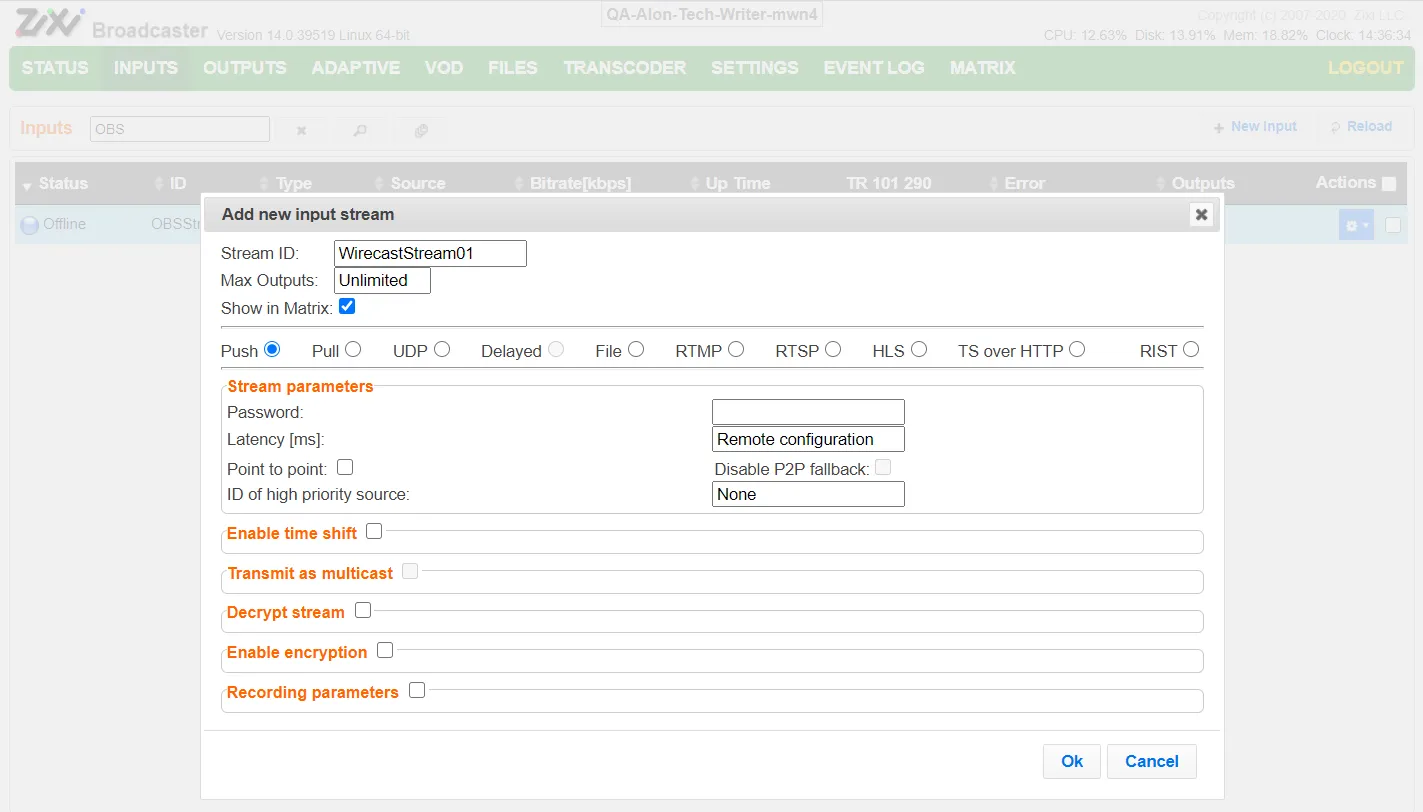Open the STATUS tab
The height and width of the screenshot is (812, 1423).
coord(55,68)
